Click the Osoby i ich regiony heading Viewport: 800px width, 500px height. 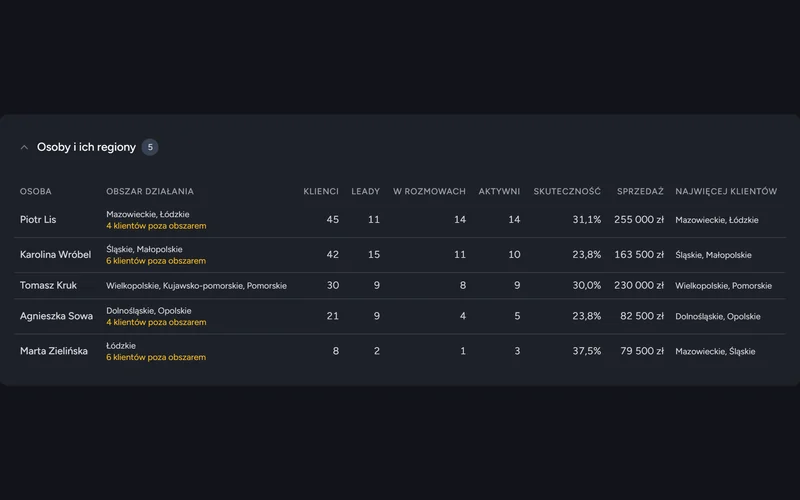[x=86, y=147]
